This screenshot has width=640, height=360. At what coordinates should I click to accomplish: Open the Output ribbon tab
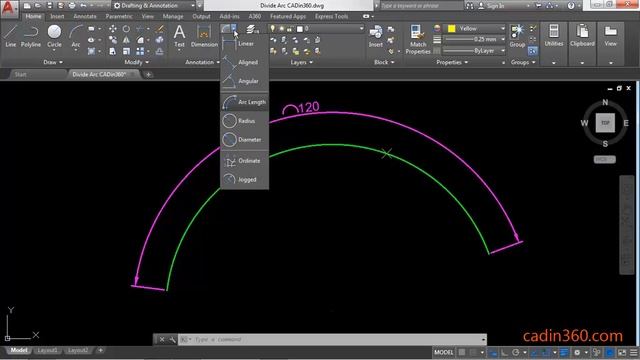[201, 16]
